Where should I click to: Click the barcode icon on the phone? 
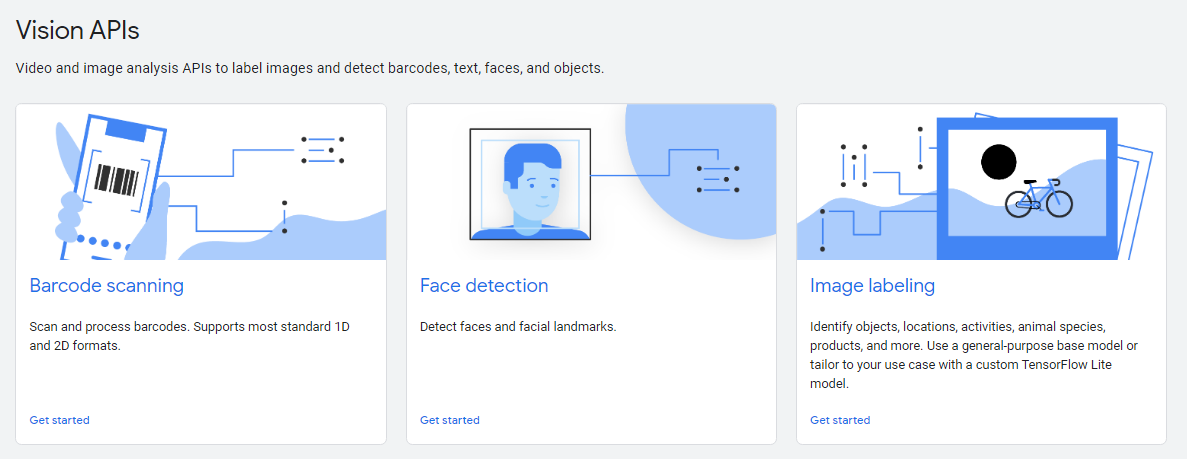tap(117, 181)
